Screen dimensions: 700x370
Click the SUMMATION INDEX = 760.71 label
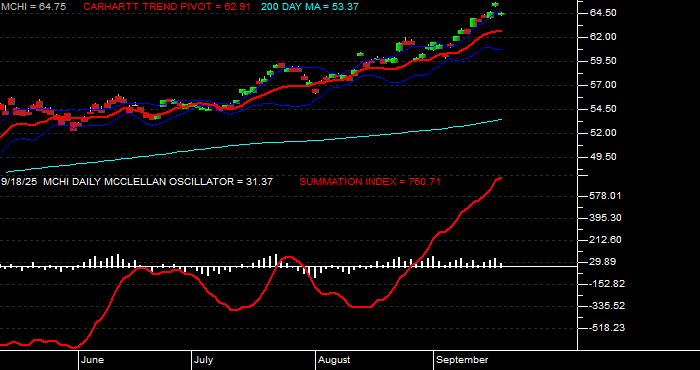coord(370,182)
